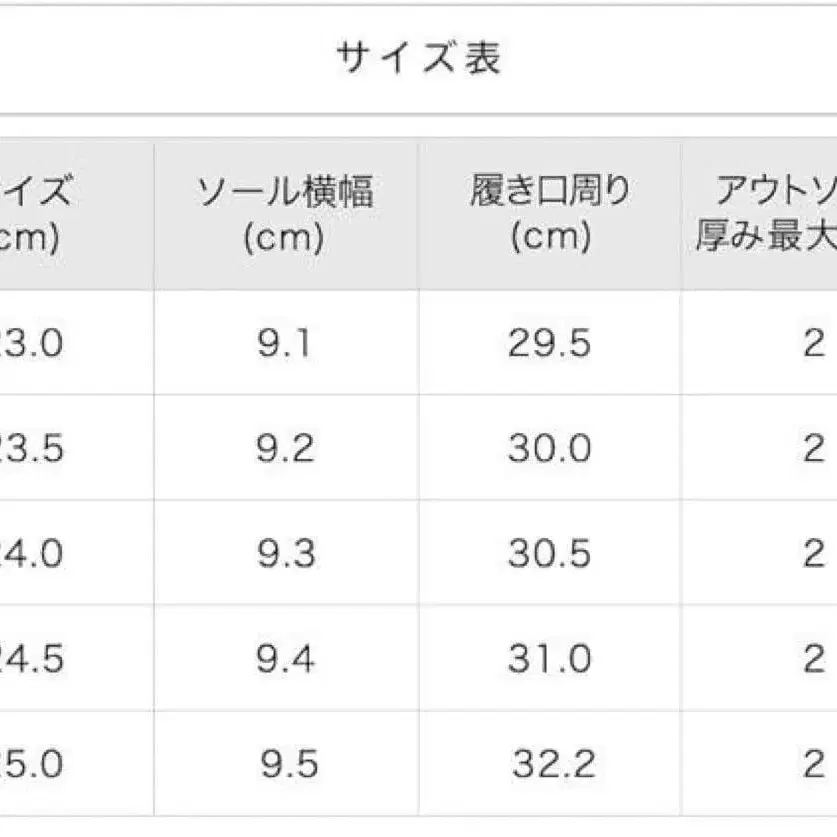Viewport: 837px width, 837px height.
Task: Select the 9.5 sole width cell
Action: (286, 765)
